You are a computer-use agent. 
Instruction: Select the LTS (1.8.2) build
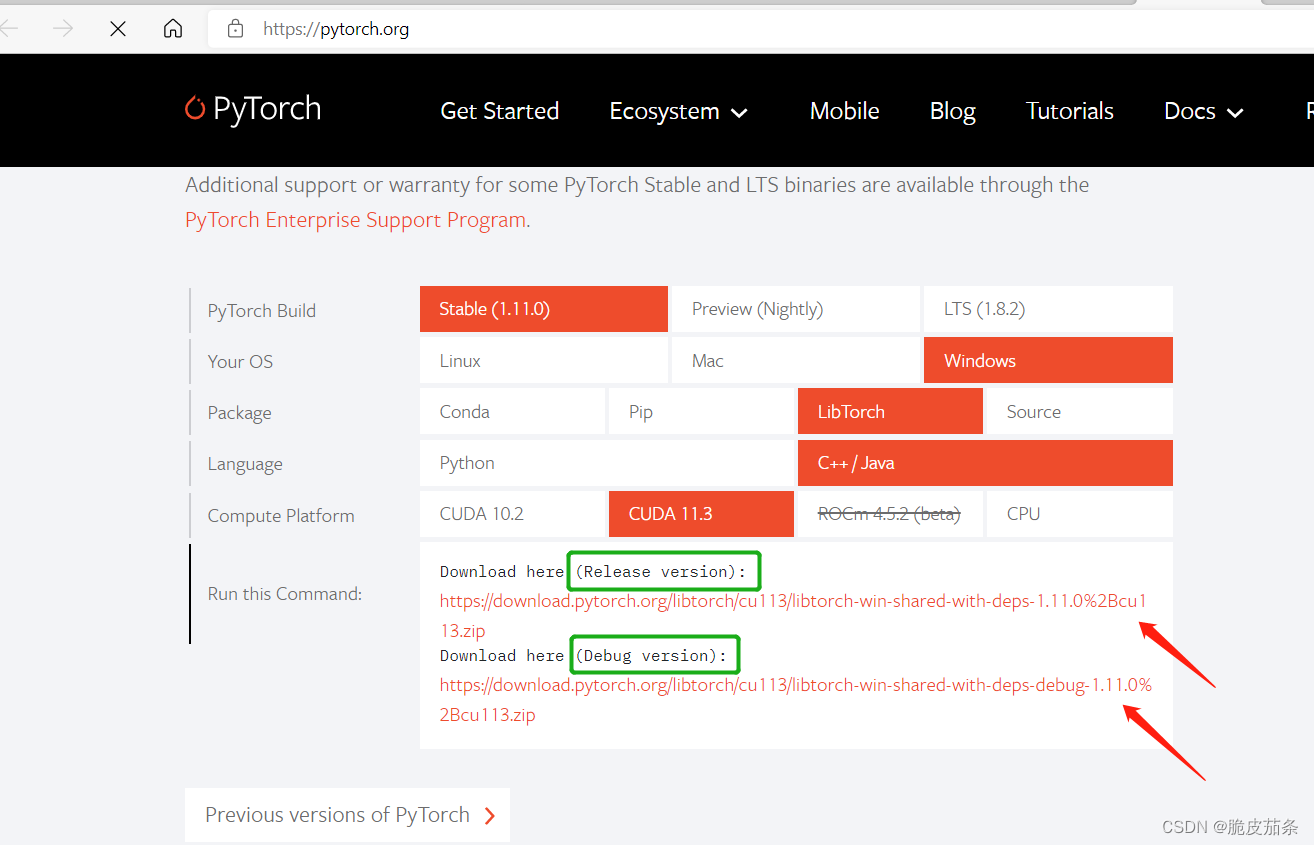[x=1048, y=309]
